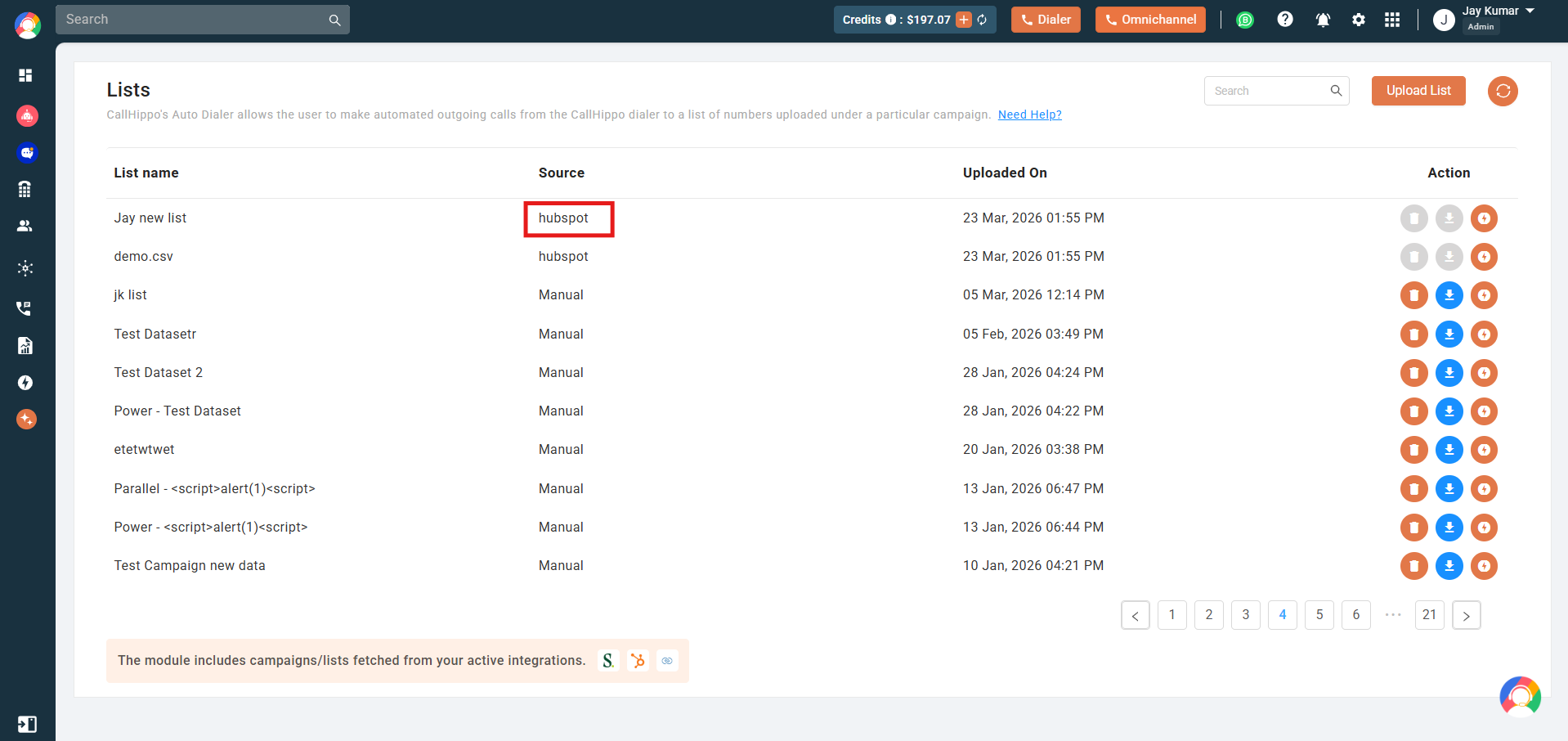The width and height of the screenshot is (1568, 741).
Task: Click the blue link integration icon in banner
Action: [x=667, y=661]
